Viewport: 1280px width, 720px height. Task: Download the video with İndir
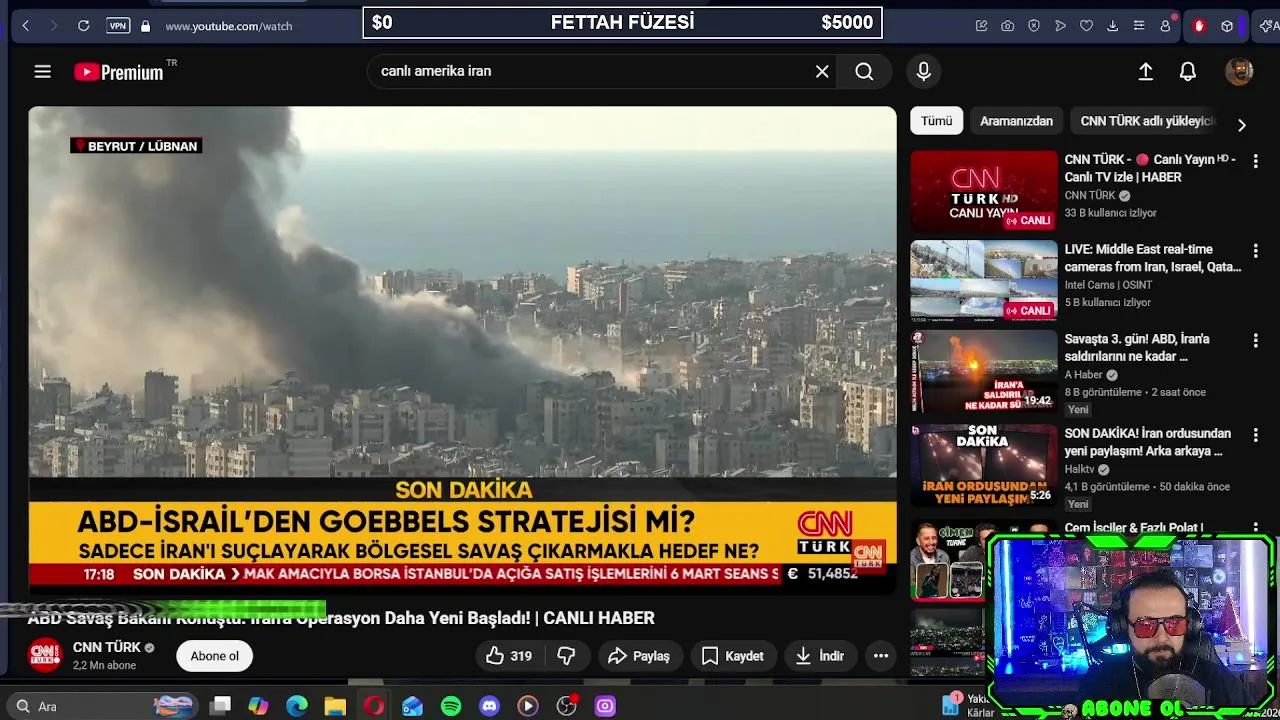(x=819, y=656)
